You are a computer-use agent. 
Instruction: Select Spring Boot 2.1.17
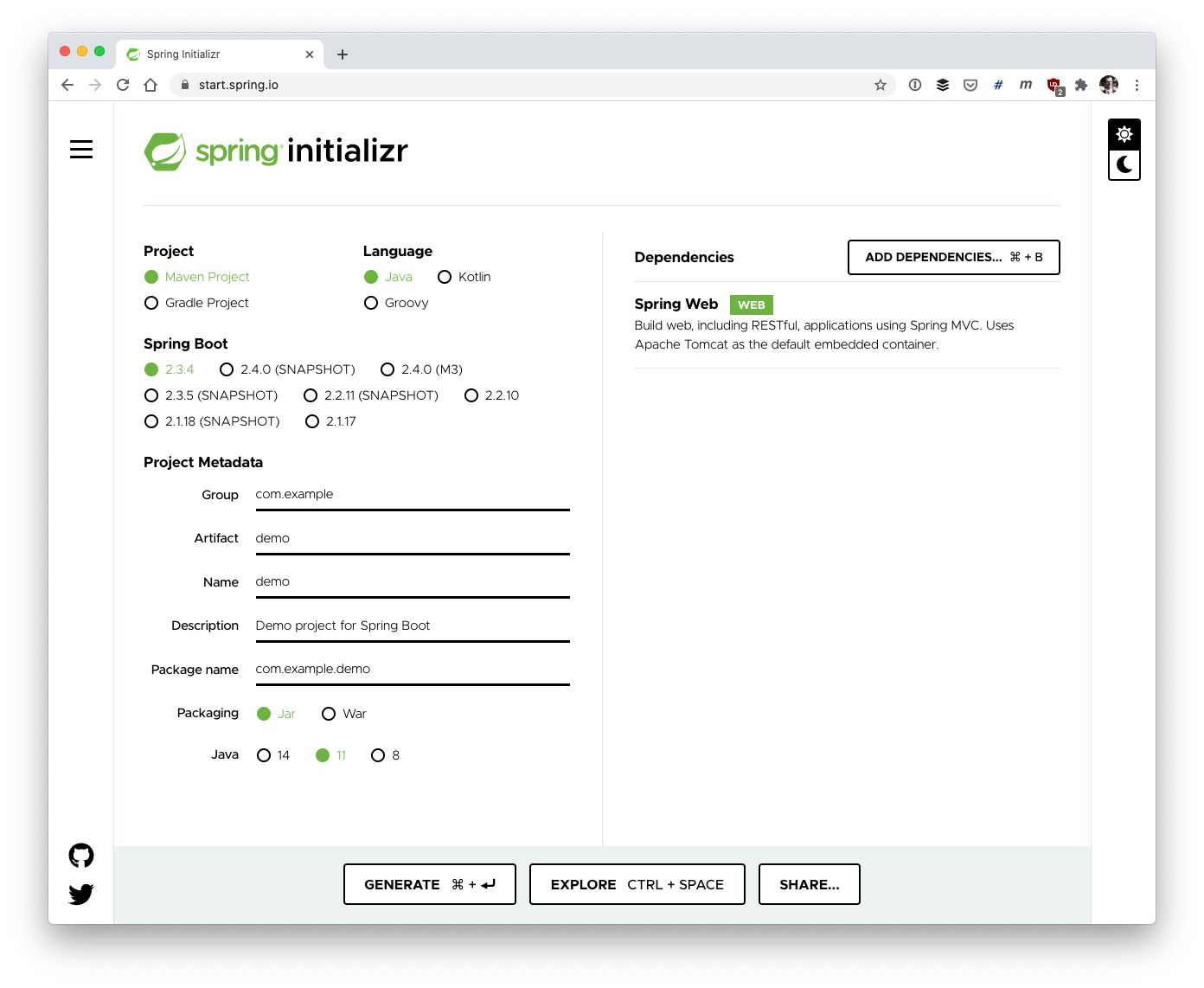tap(330, 421)
